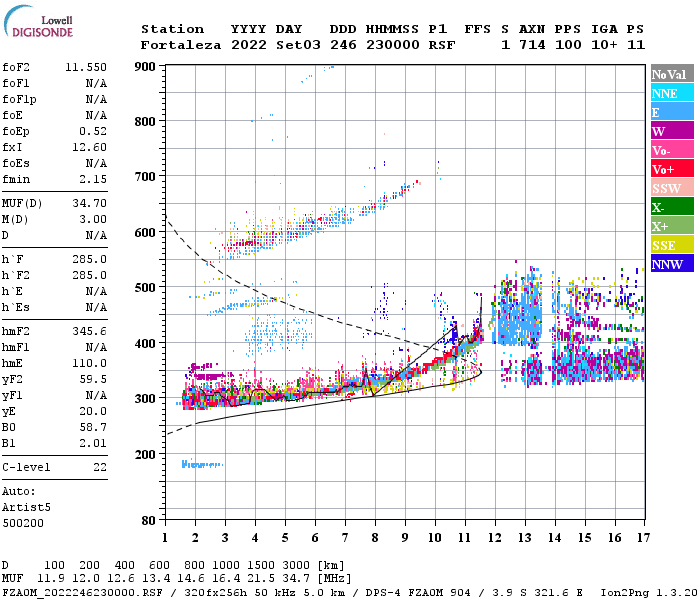Click the Lowell Digisonde logo
The width and height of the screenshot is (700, 600).
(38, 21)
